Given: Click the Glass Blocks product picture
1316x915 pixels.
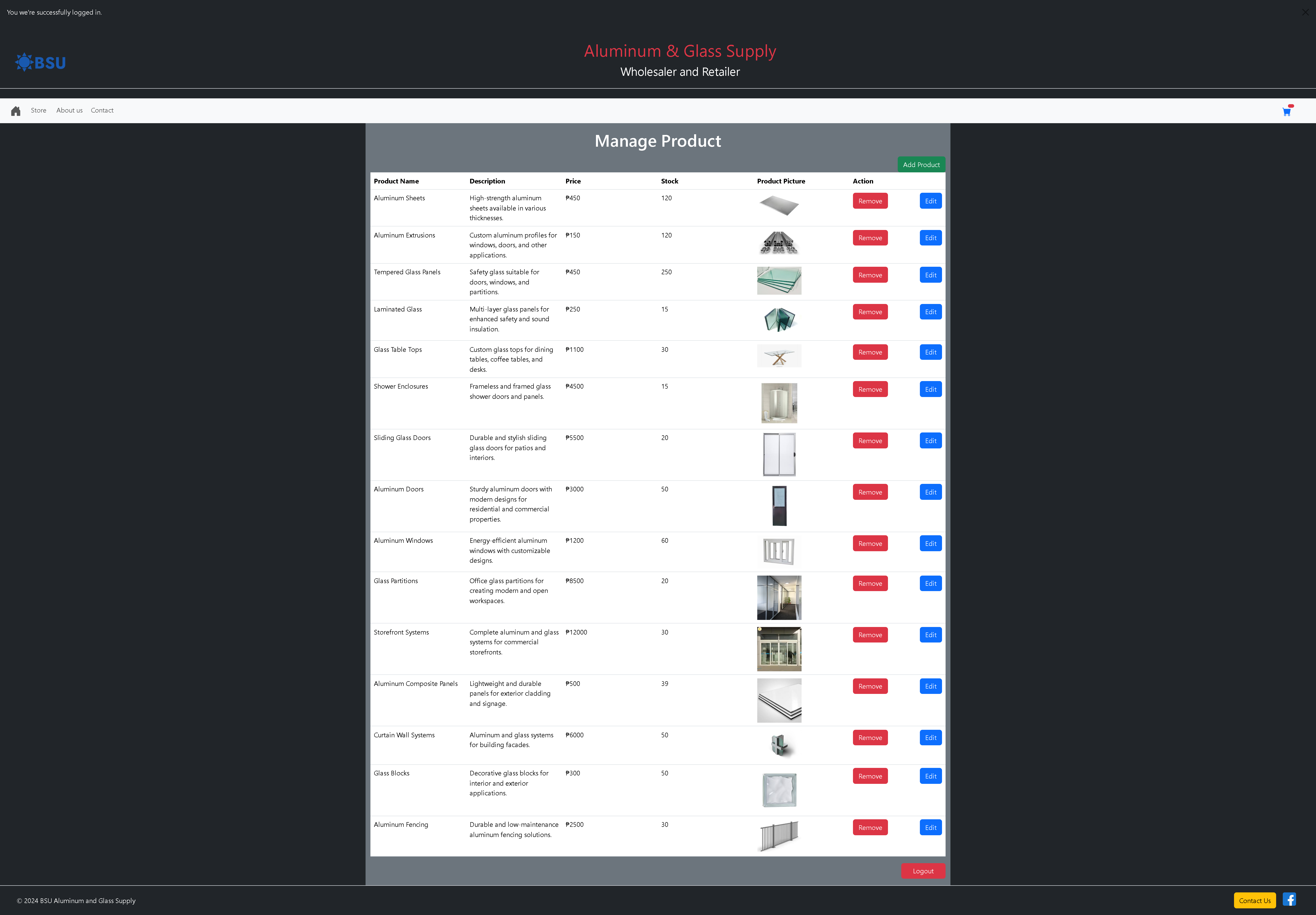Looking at the screenshot, I should point(779,790).
